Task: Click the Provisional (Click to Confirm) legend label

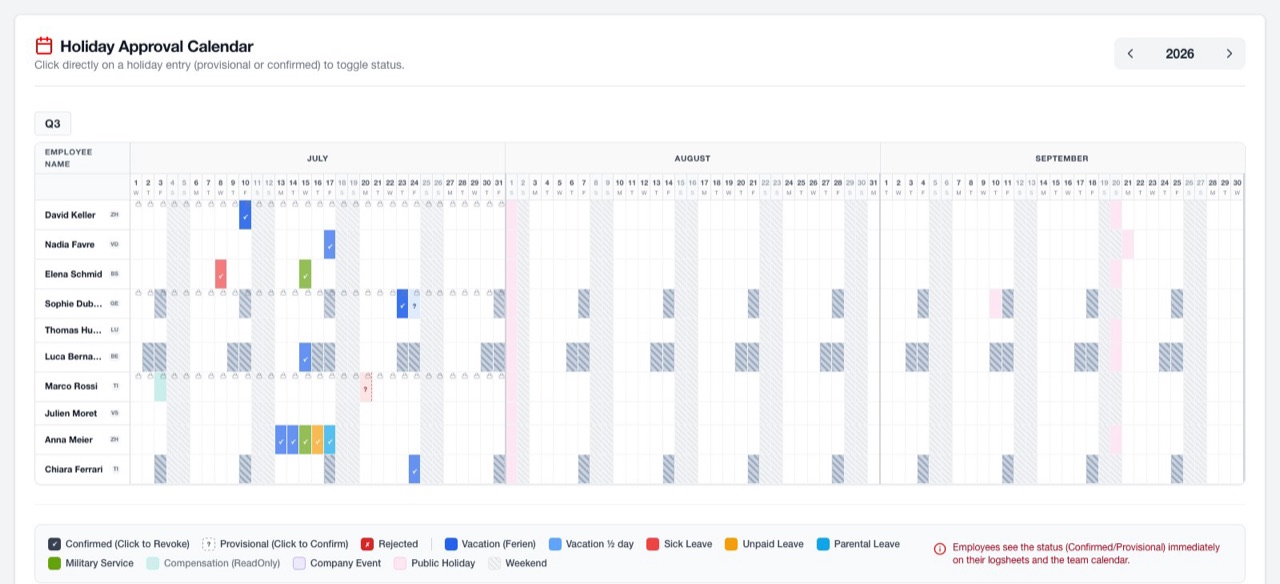Action: [284, 544]
